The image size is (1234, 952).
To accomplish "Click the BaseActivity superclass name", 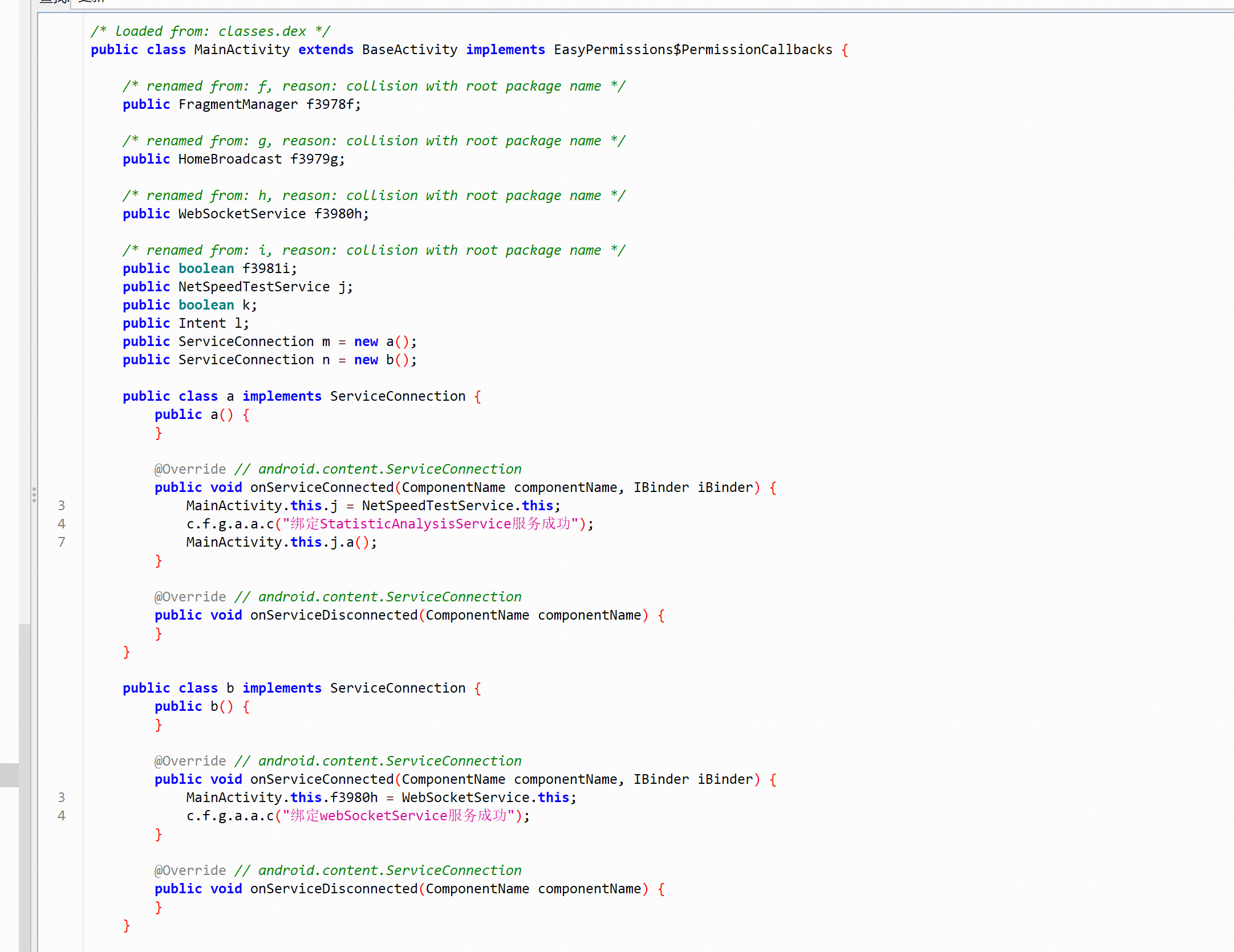I will click(x=409, y=50).
